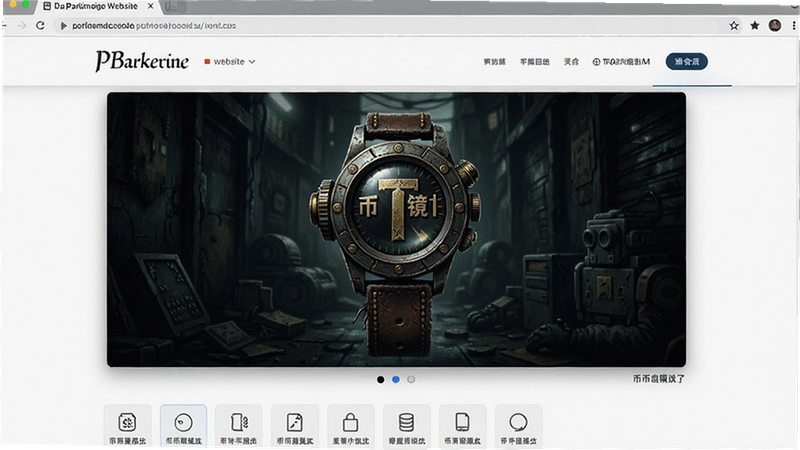Select the mobile phone icon tile
Image resolution: width=800 pixels, height=450 pixels.
point(462,426)
